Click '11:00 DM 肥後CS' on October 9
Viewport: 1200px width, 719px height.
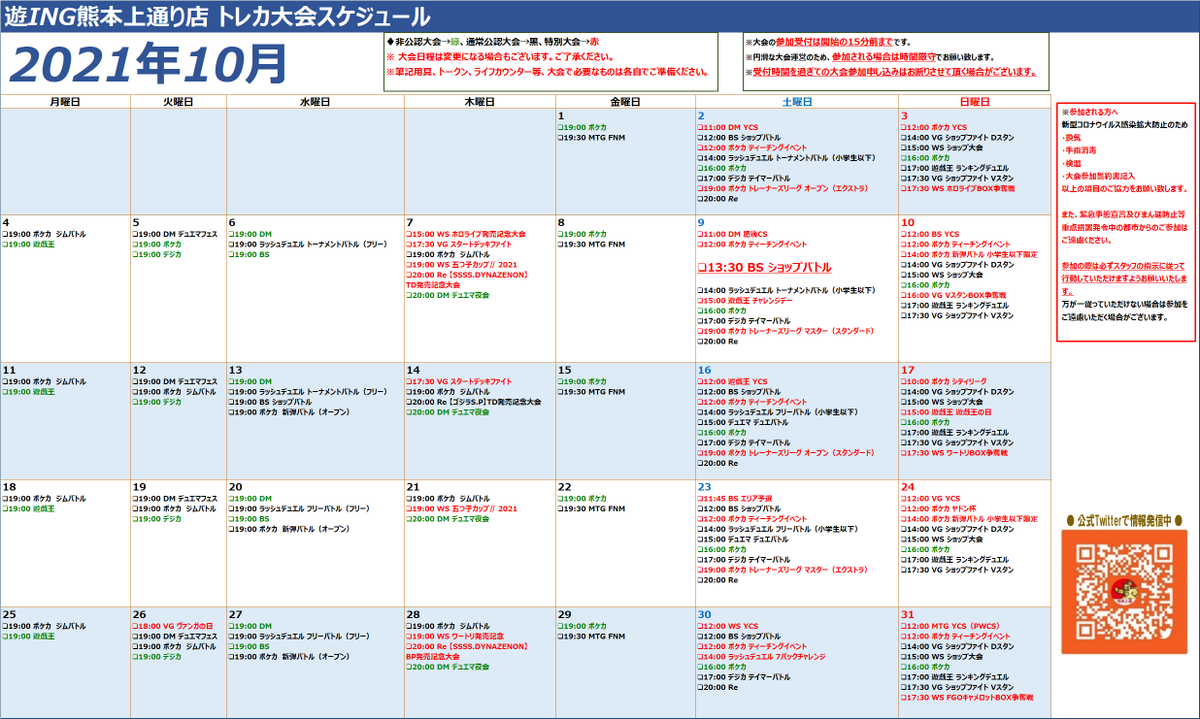[732, 233]
